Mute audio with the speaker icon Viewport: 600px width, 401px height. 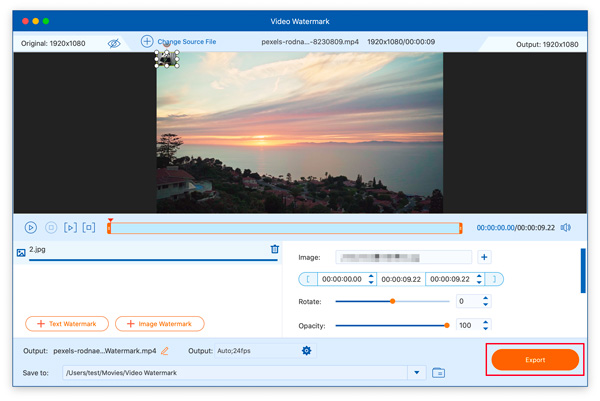565,228
